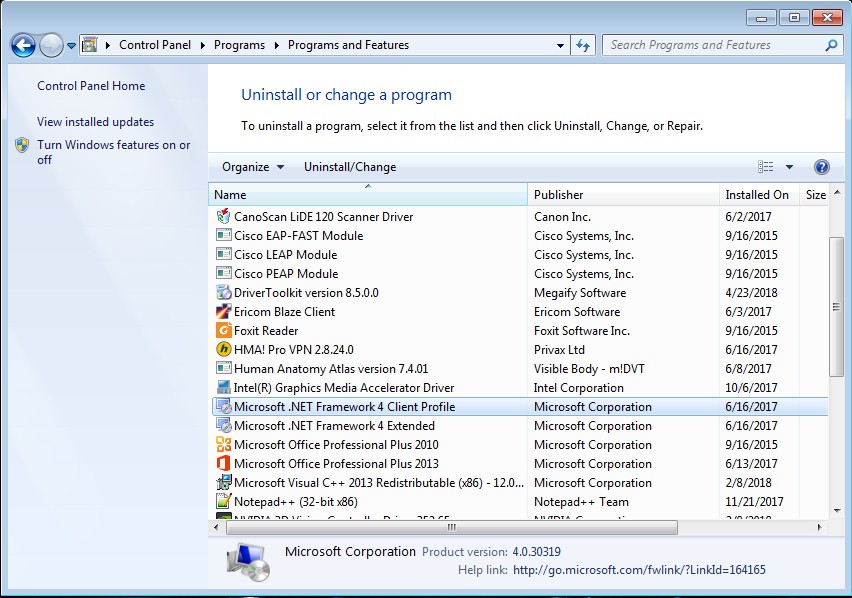Click Uninstall/Change button
This screenshot has height=598, width=852.
tap(350, 167)
